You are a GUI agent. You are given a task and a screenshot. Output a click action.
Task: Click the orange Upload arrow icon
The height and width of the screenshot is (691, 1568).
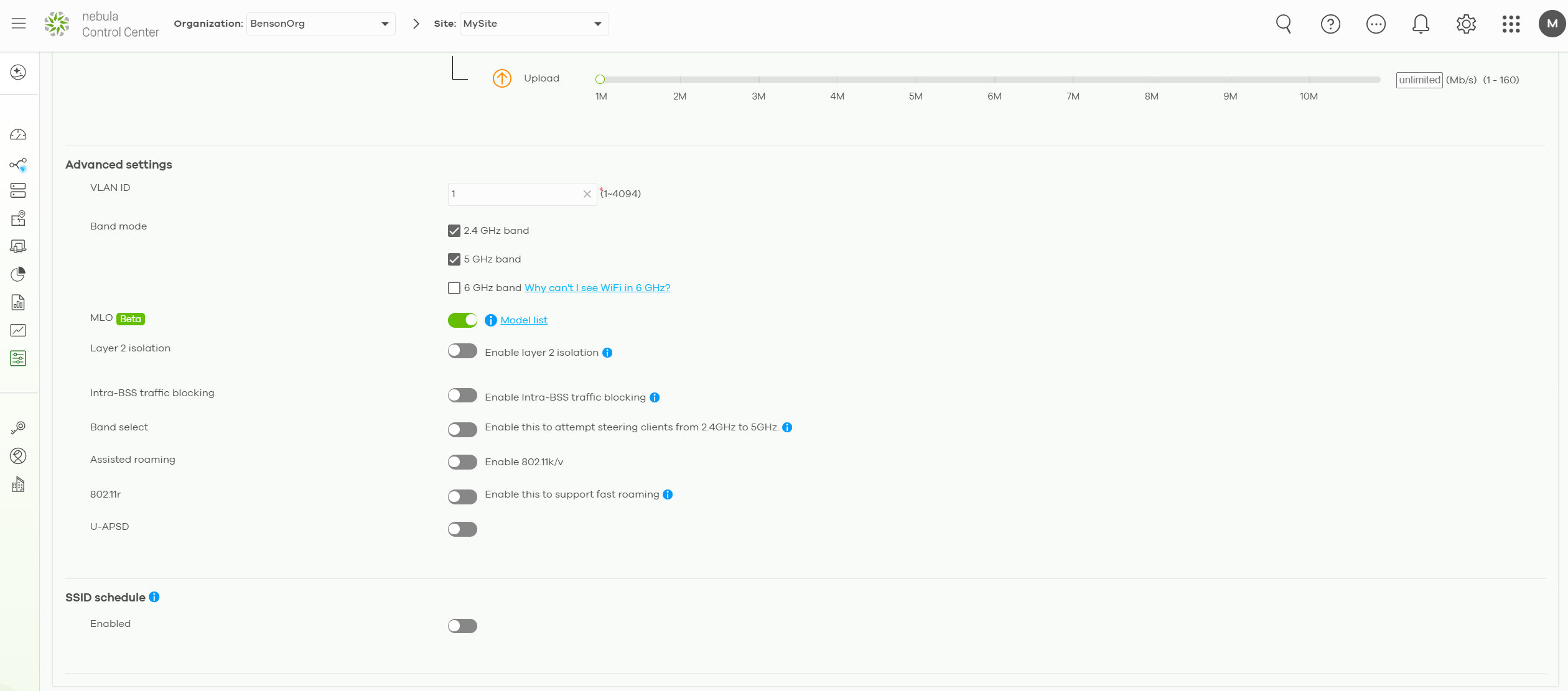click(502, 78)
